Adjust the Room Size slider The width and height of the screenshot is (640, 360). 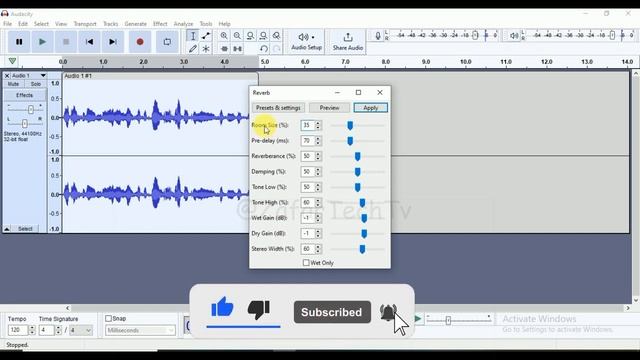pos(350,126)
